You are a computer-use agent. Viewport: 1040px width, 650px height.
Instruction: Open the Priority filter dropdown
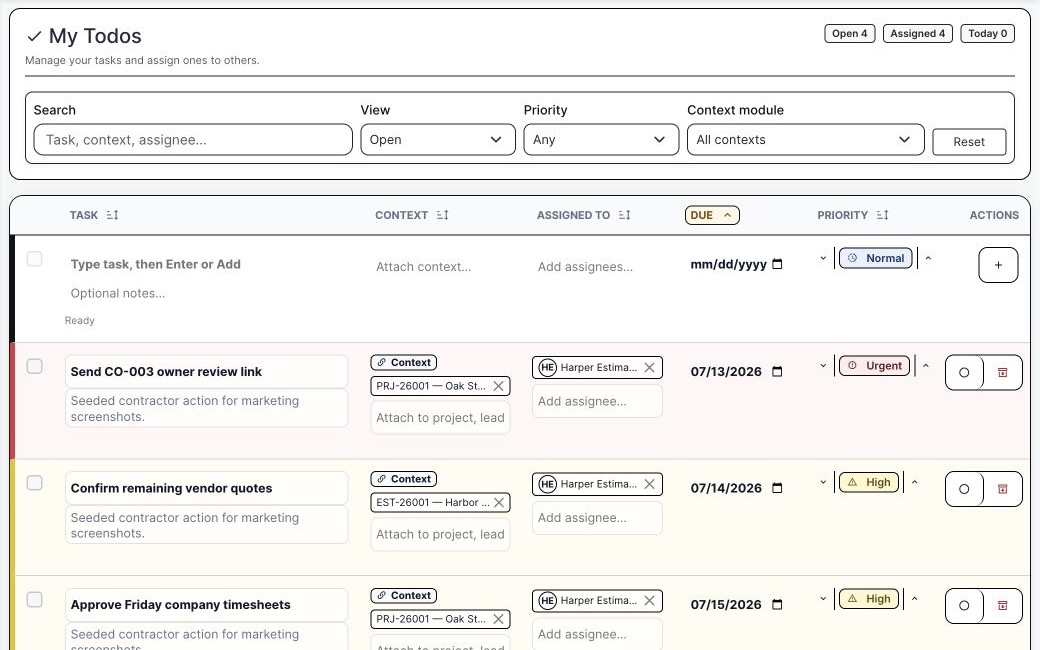point(601,139)
